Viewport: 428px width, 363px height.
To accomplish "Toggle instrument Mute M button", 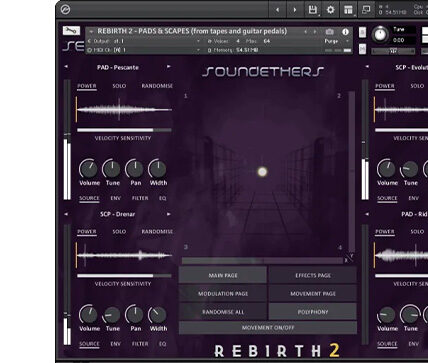I will point(362,49).
